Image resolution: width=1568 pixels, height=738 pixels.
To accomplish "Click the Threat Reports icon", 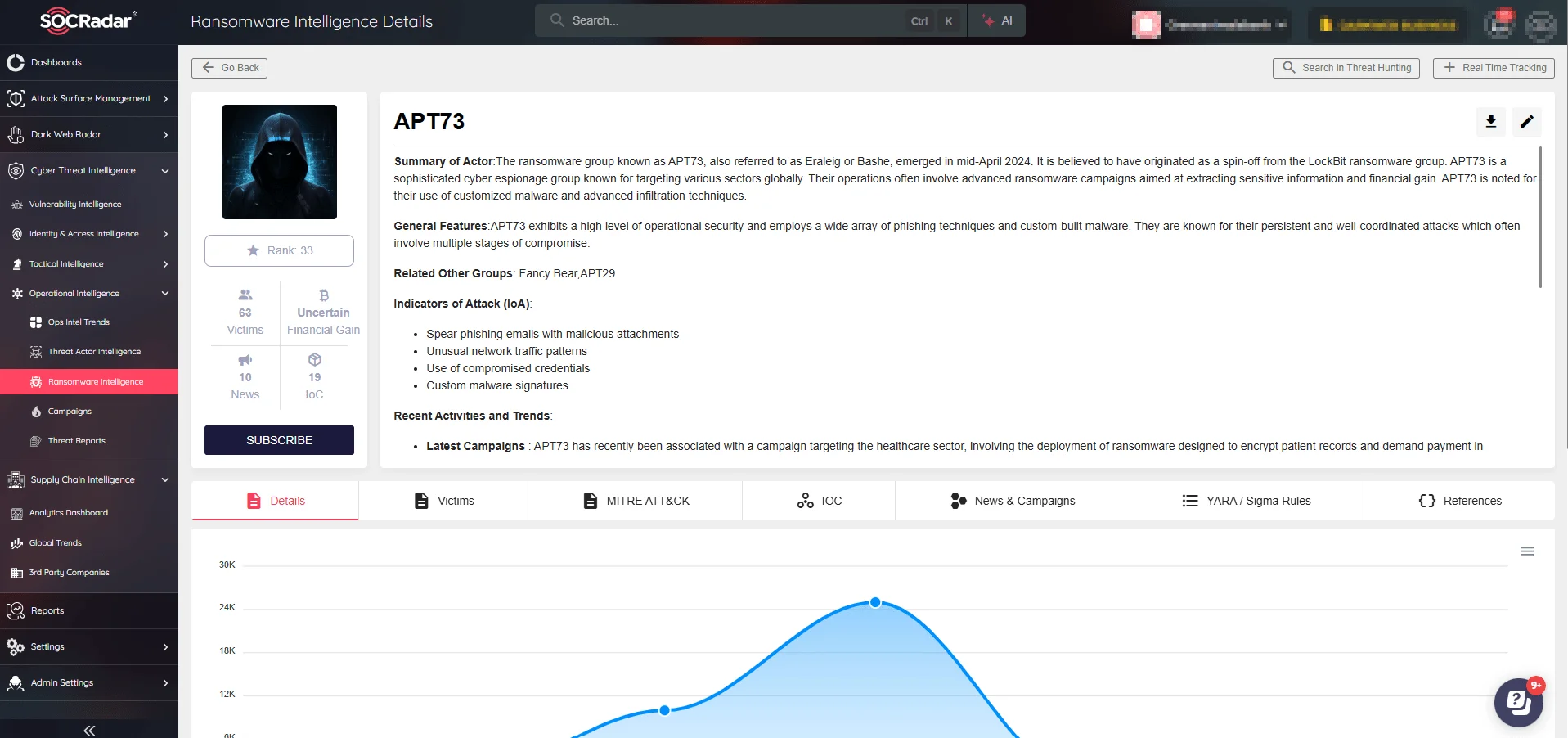I will pos(36,441).
